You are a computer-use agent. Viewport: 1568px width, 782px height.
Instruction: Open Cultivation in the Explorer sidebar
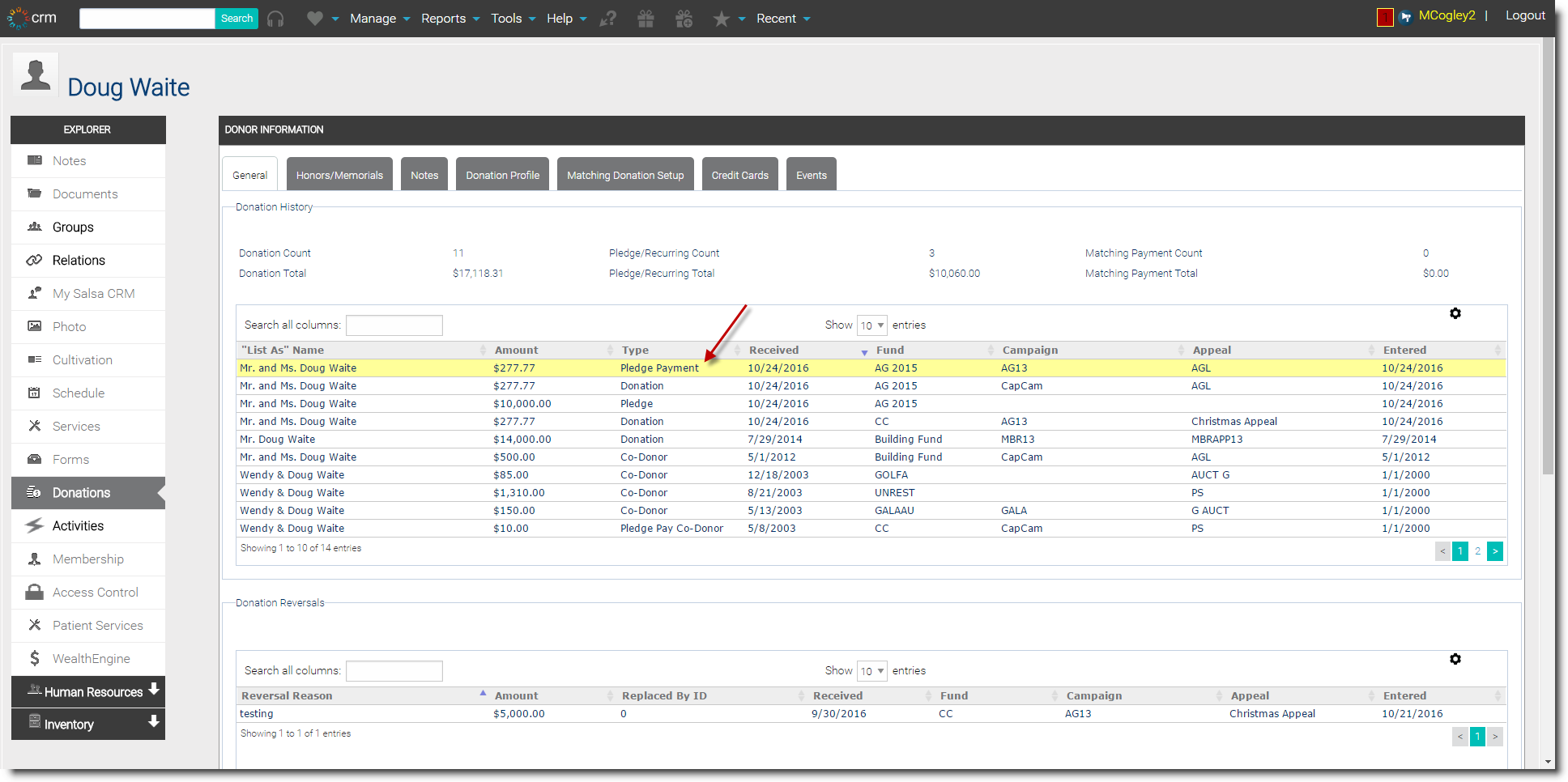tap(88, 360)
